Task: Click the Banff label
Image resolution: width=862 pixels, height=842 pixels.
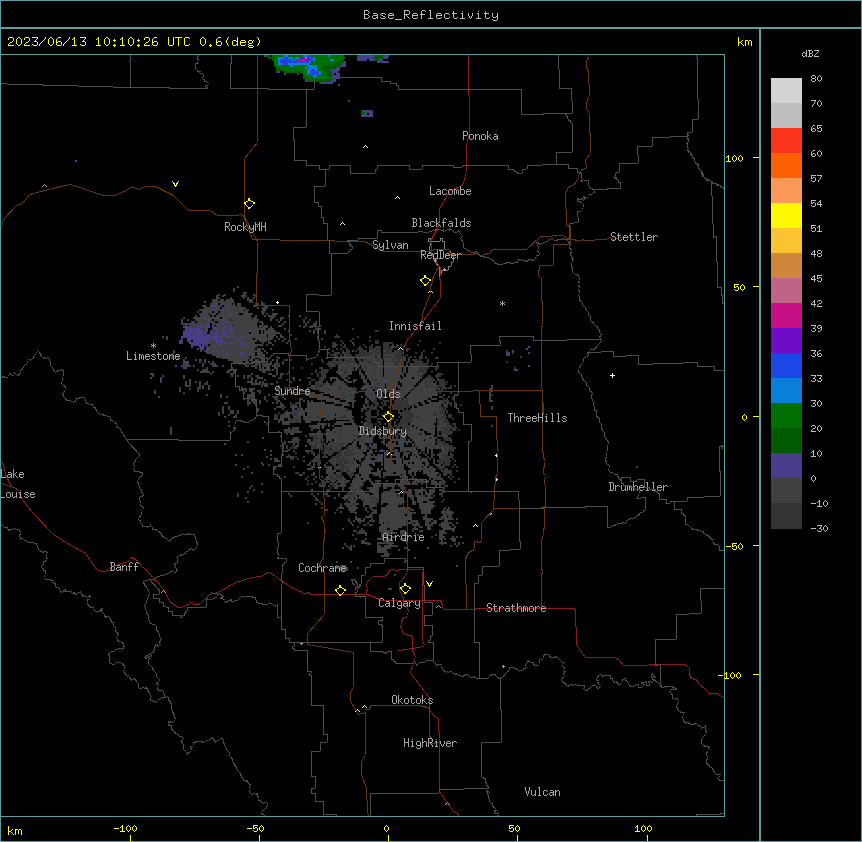Action: click(124, 567)
